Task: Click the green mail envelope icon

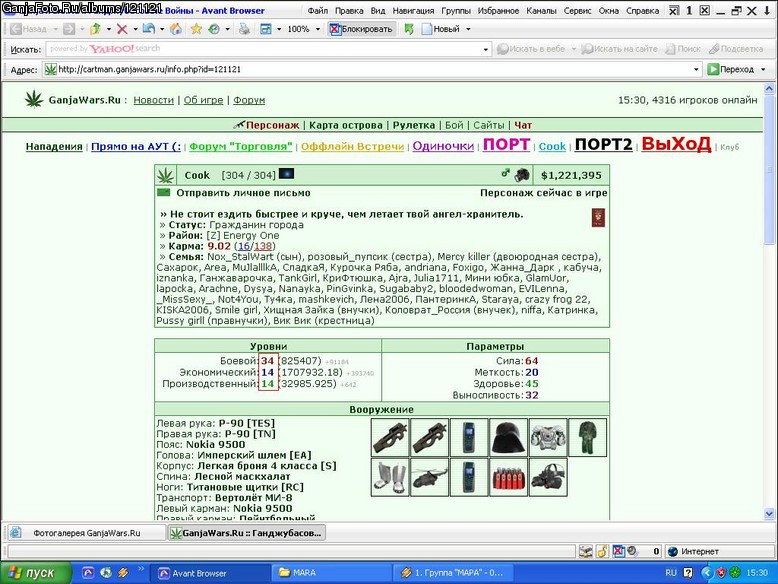Action: [x=164, y=193]
